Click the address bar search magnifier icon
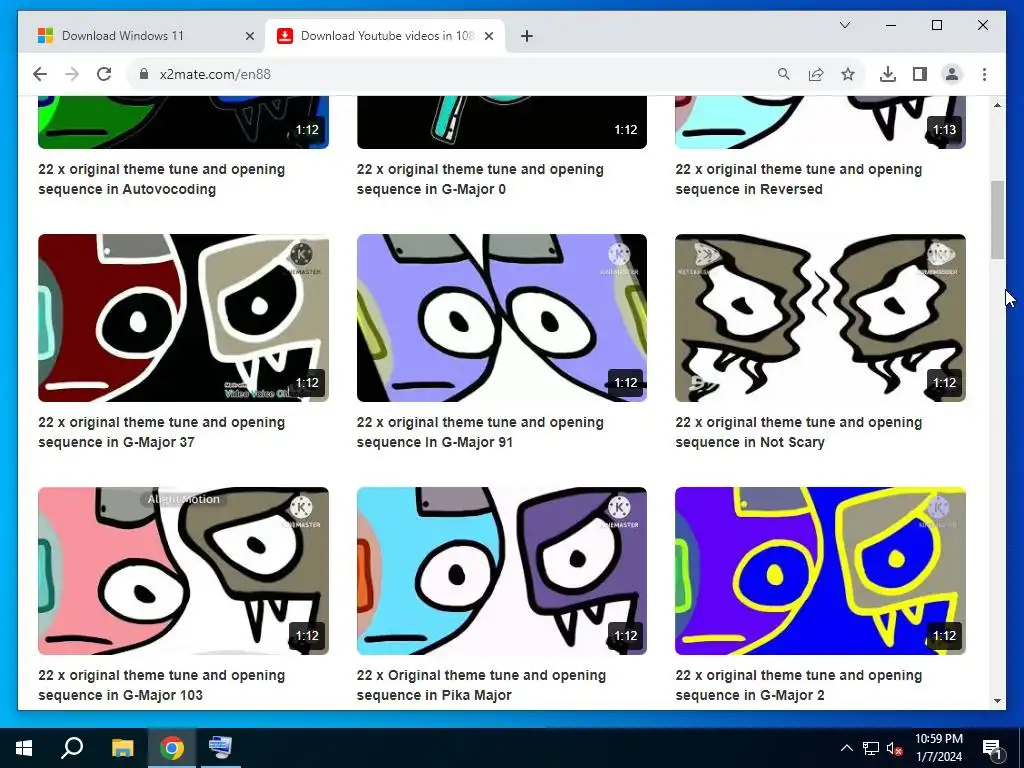Viewport: 1024px width, 768px height. (x=784, y=74)
